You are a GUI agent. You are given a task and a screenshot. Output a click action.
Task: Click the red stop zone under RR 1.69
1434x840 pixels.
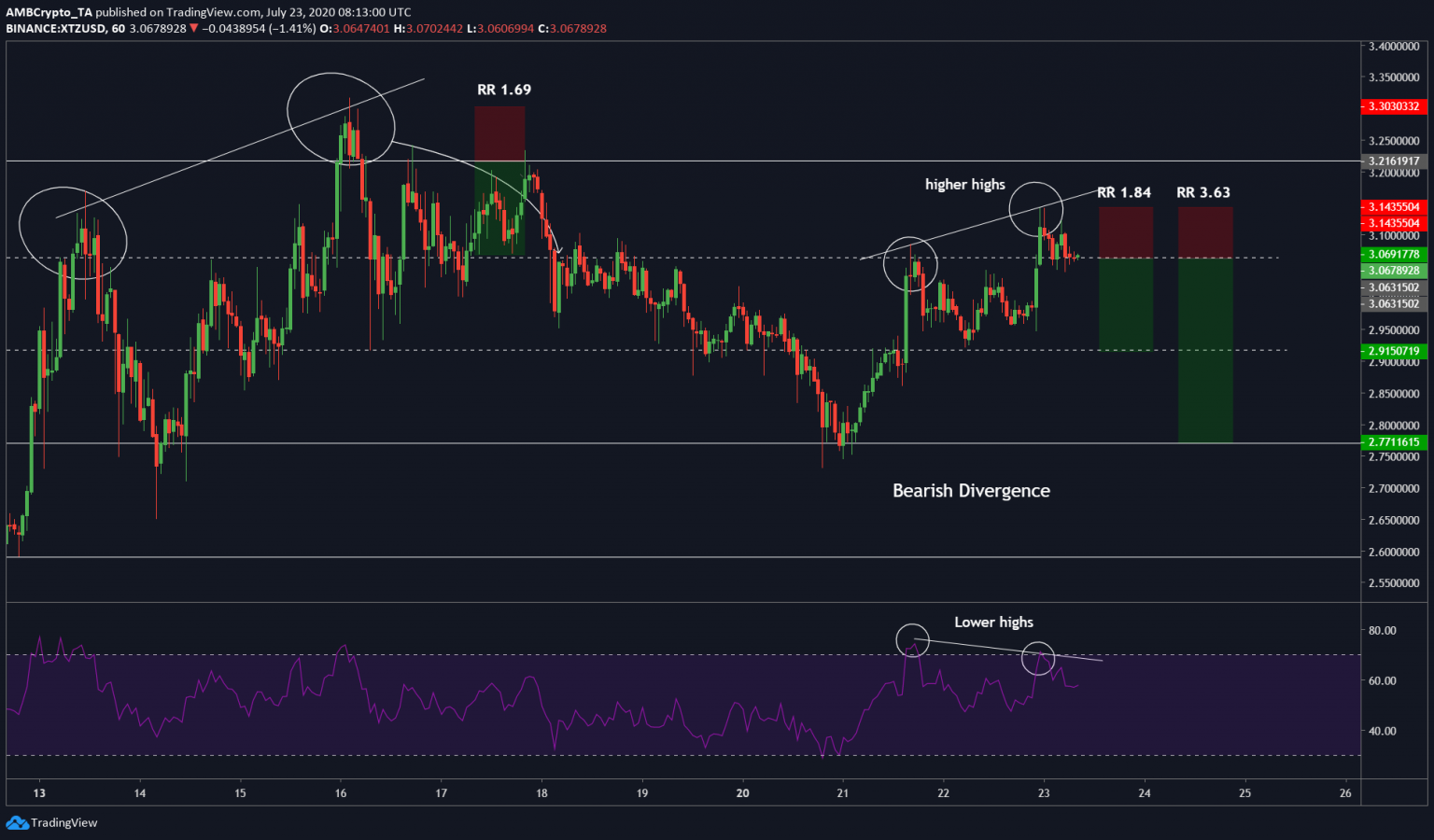[x=499, y=133]
